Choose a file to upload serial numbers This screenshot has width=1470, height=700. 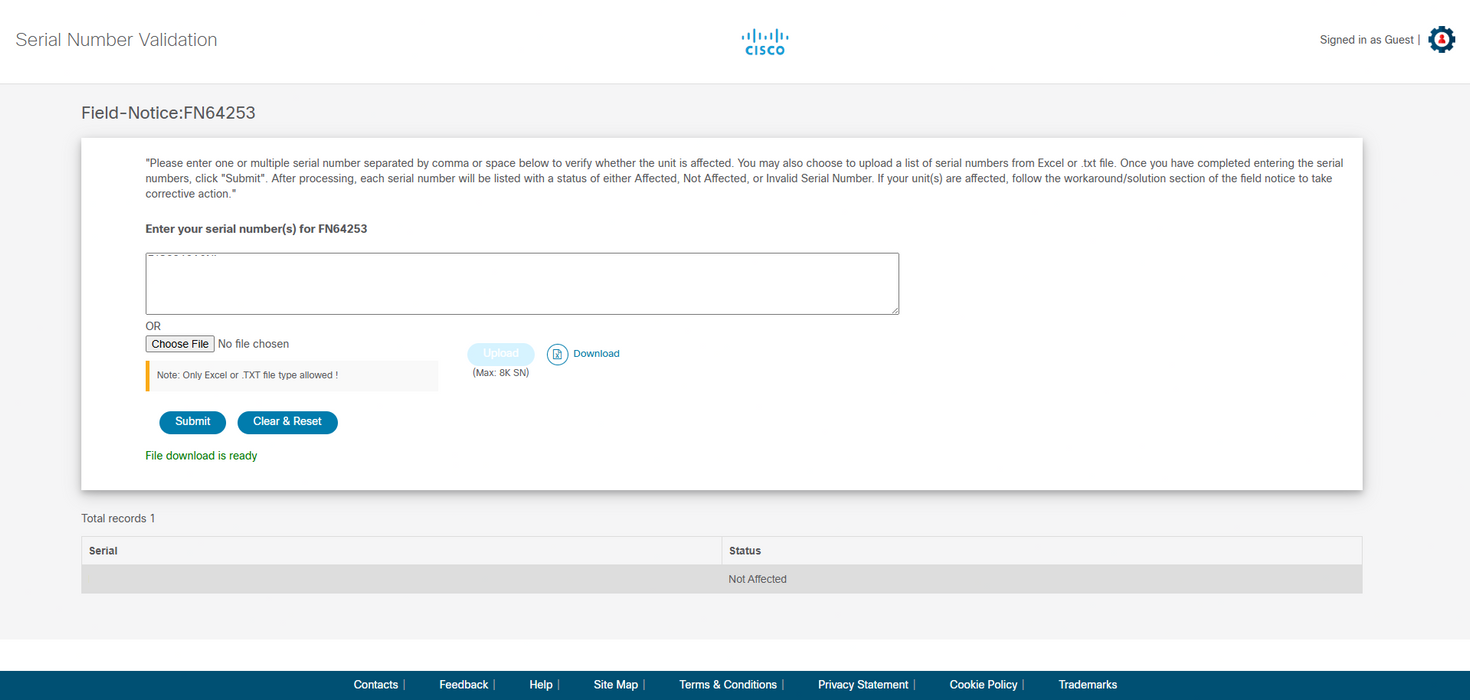[179, 343]
